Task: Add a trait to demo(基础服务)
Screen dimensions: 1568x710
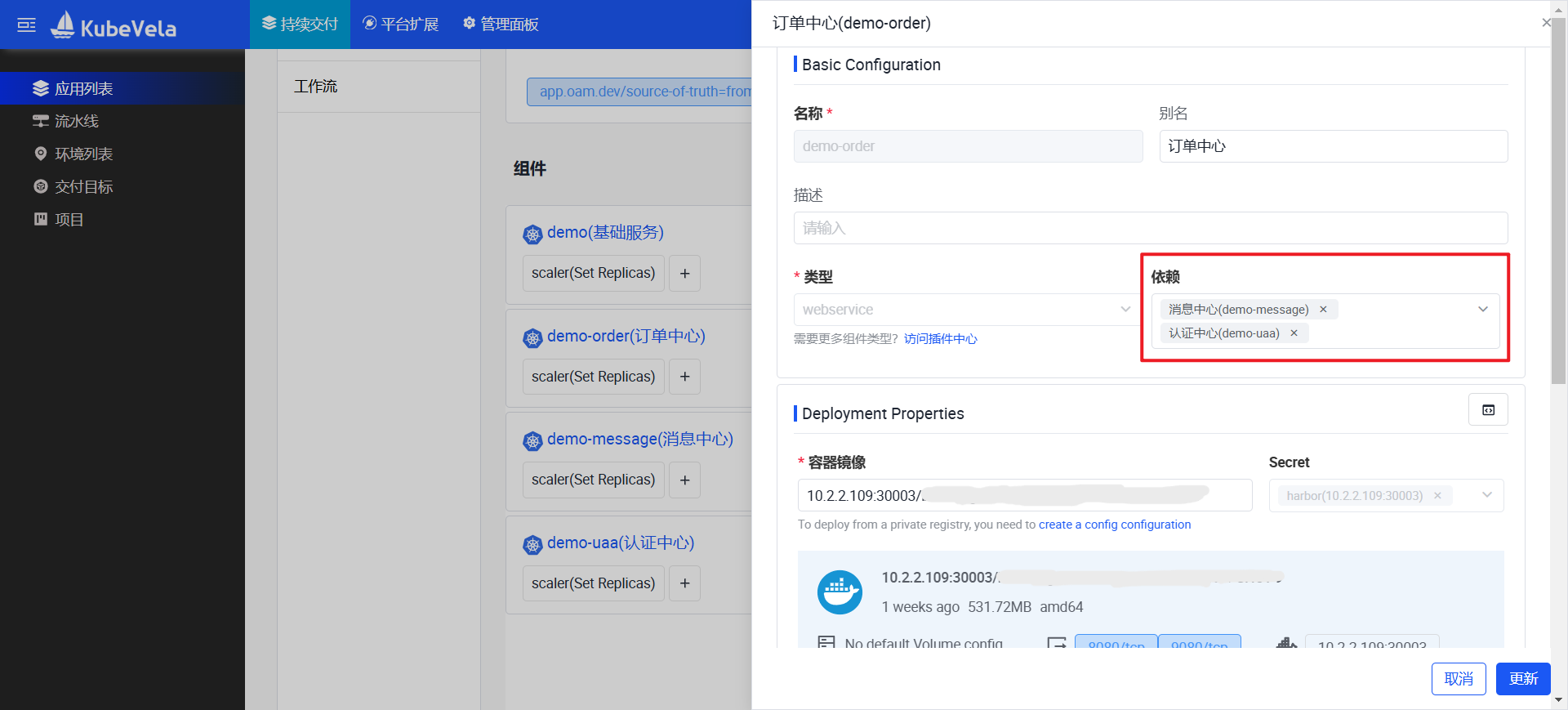Action: point(684,273)
